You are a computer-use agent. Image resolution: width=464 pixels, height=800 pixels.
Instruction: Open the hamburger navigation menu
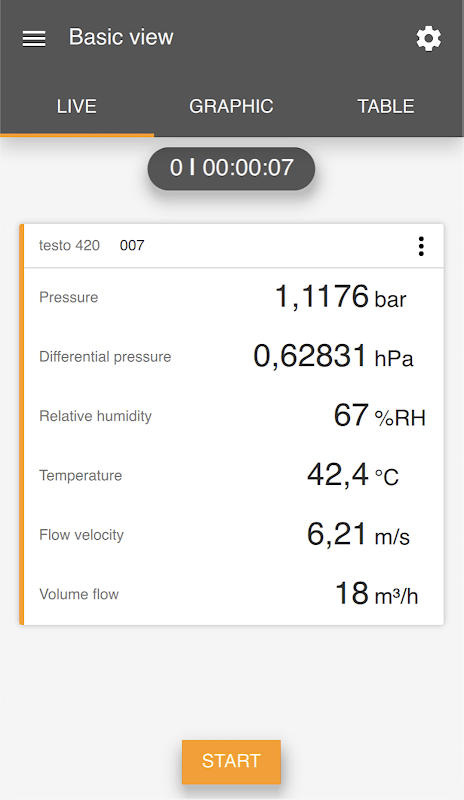34,39
